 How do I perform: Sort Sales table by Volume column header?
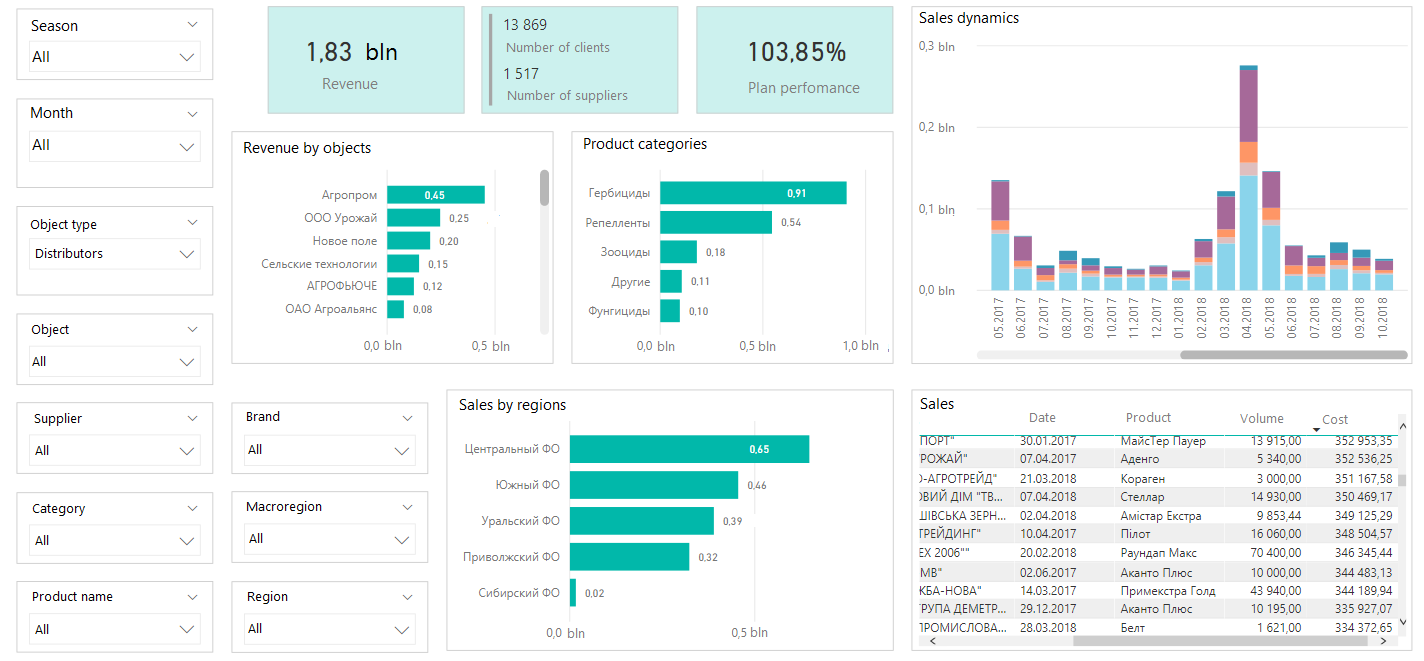[x=1262, y=419]
